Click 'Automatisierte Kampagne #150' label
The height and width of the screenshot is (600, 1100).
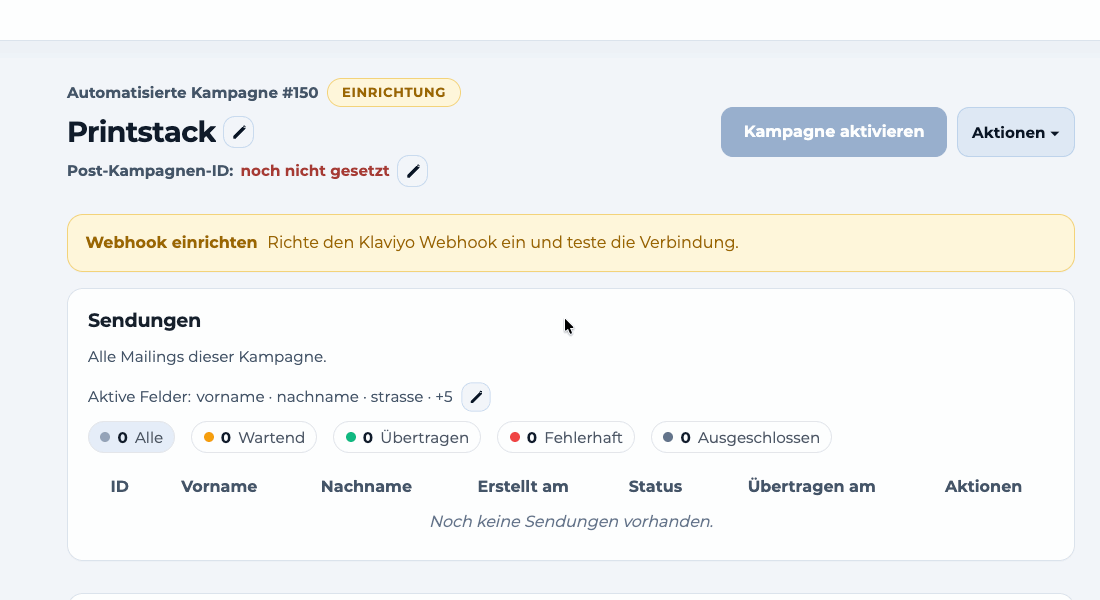[192, 93]
